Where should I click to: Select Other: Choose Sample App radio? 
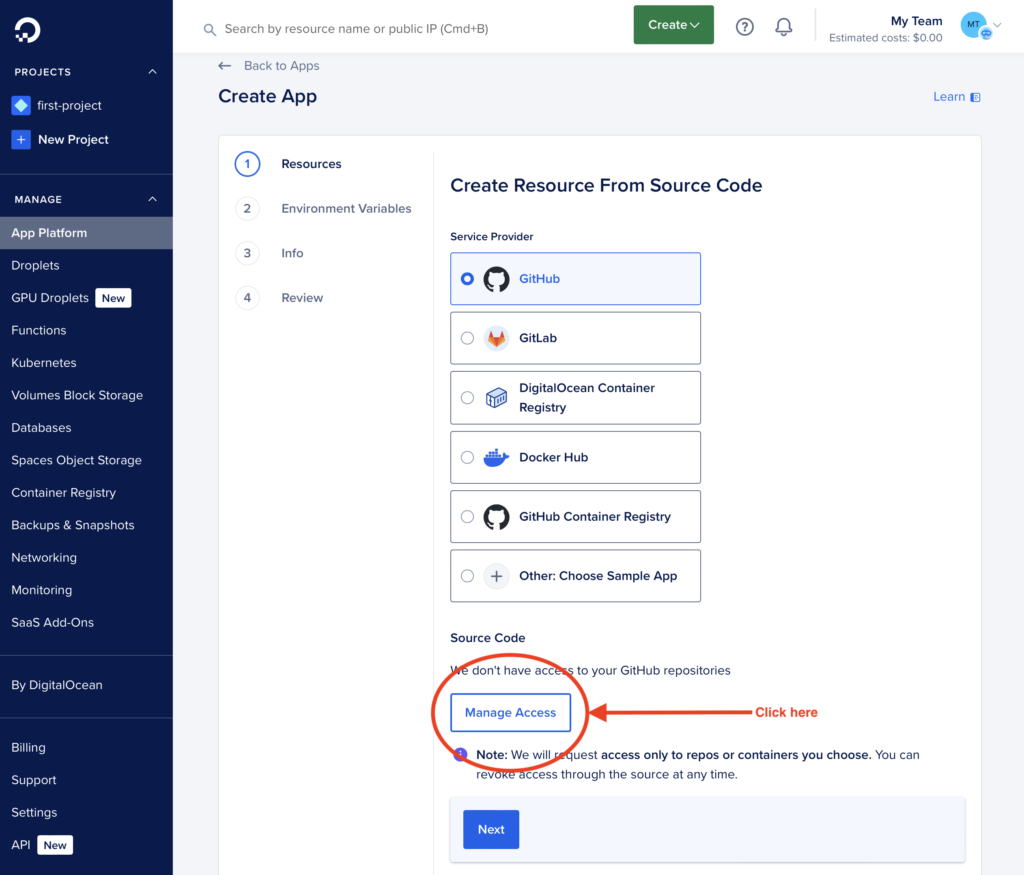pyautogui.click(x=467, y=576)
